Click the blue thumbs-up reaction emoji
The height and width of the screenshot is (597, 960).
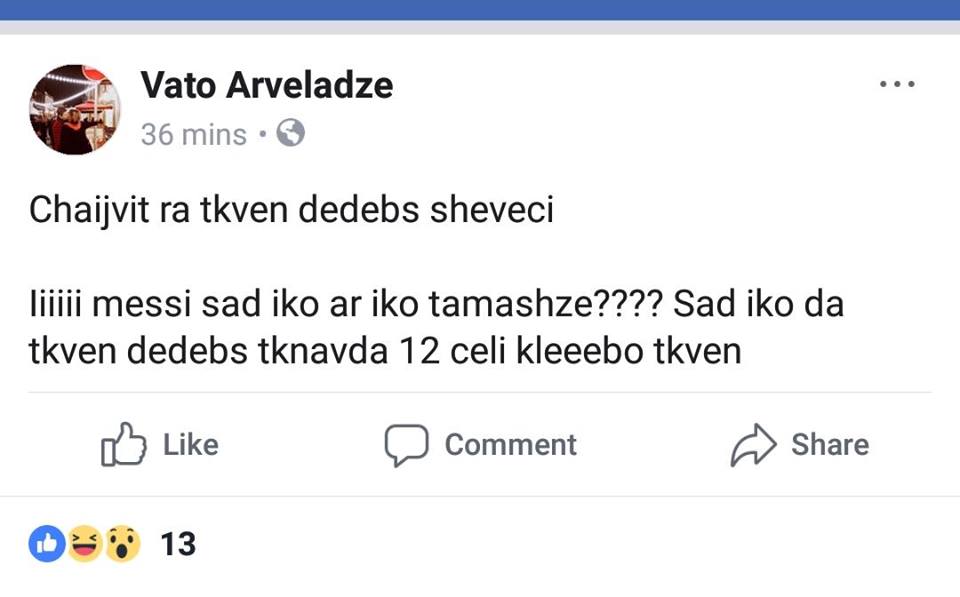click(x=47, y=543)
